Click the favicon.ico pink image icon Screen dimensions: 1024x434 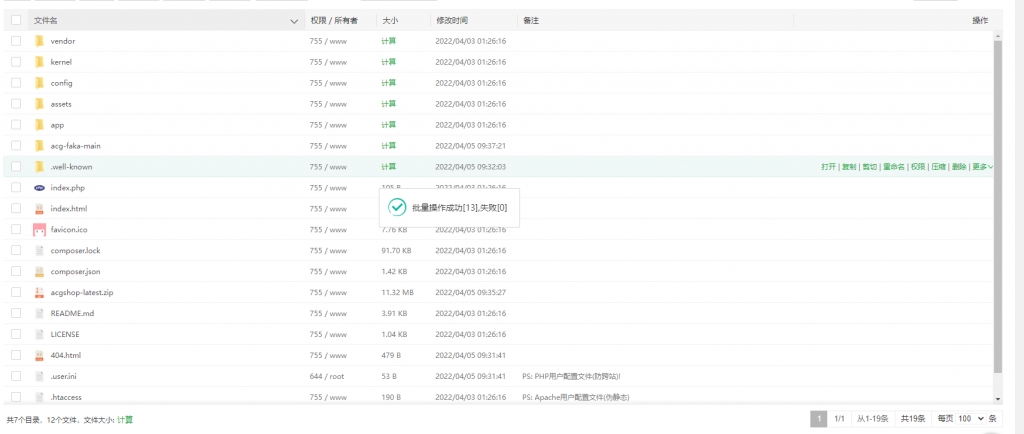[x=39, y=230]
